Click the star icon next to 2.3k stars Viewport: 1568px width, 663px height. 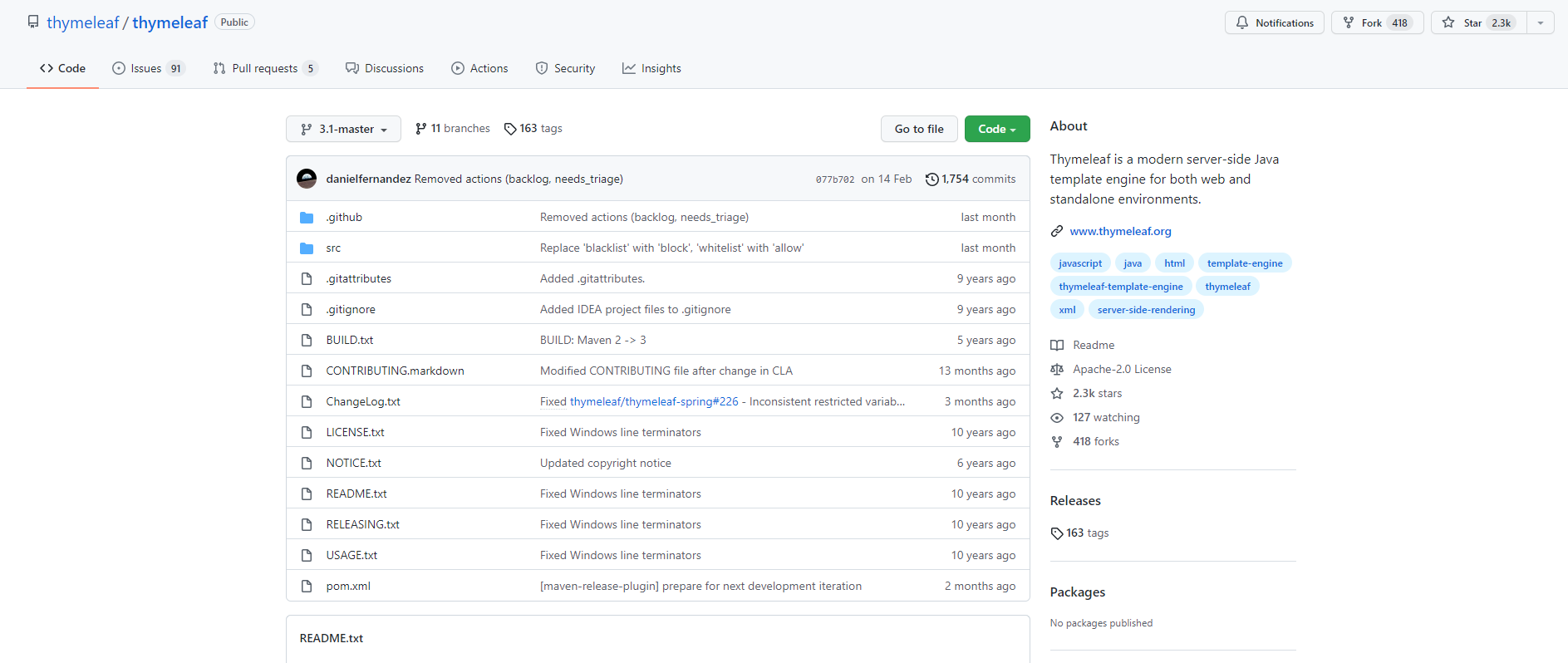click(x=1057, y=394)
